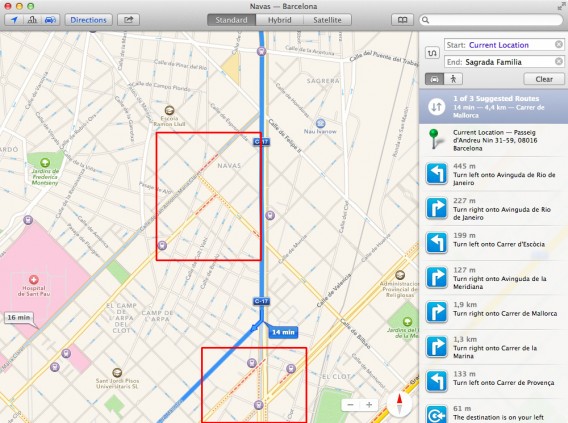568x423 pixels.
Task: Zoom out with the minus map button
Action: (x=351, y=405)
